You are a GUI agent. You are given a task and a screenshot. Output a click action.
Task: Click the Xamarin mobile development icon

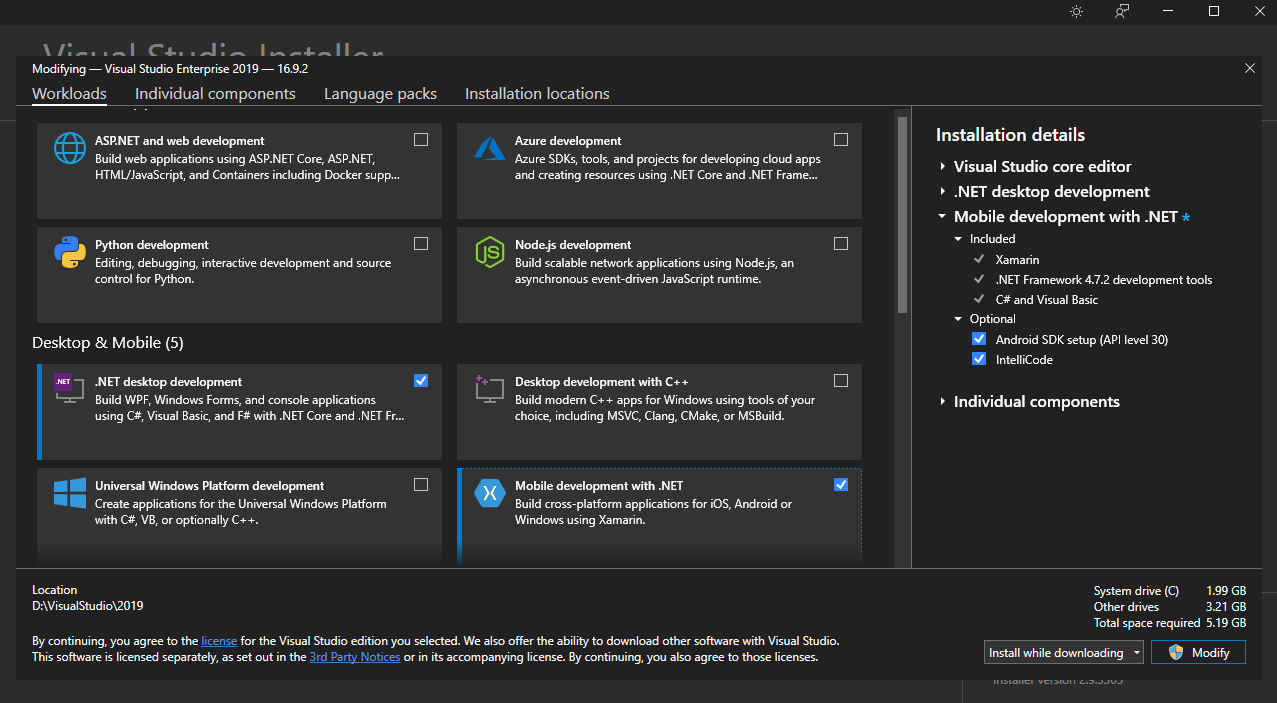[x=490, y=493]
